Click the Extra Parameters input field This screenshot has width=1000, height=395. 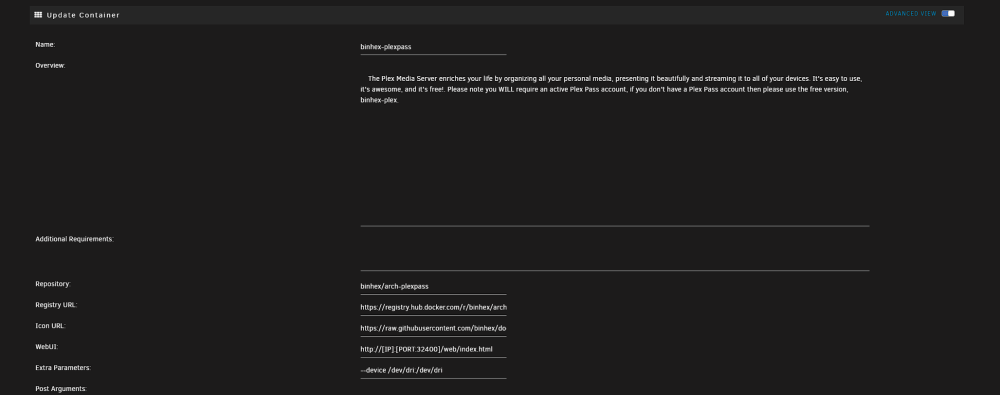point(433,370)
